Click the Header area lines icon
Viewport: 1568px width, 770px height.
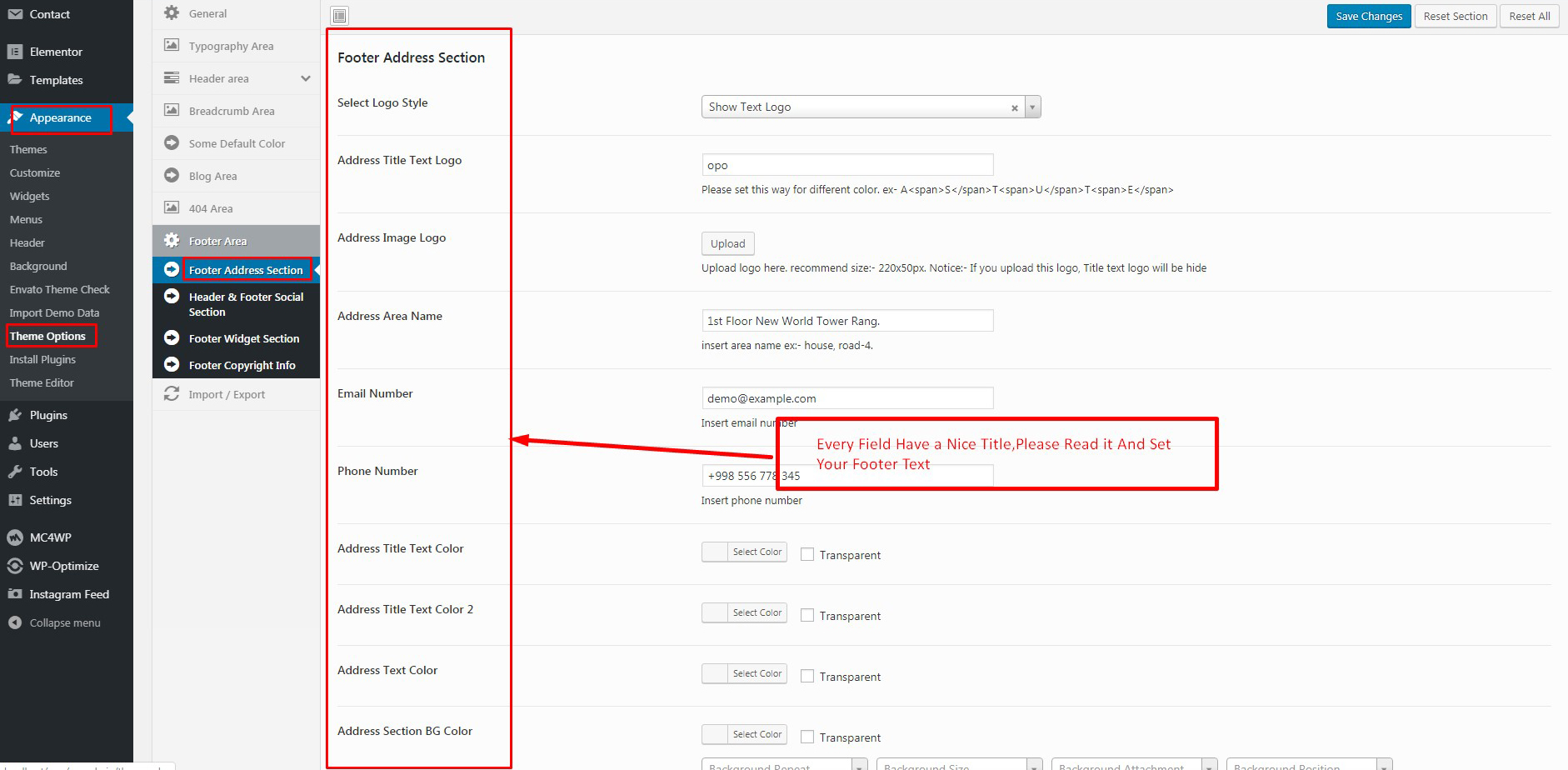coord(172,77)
